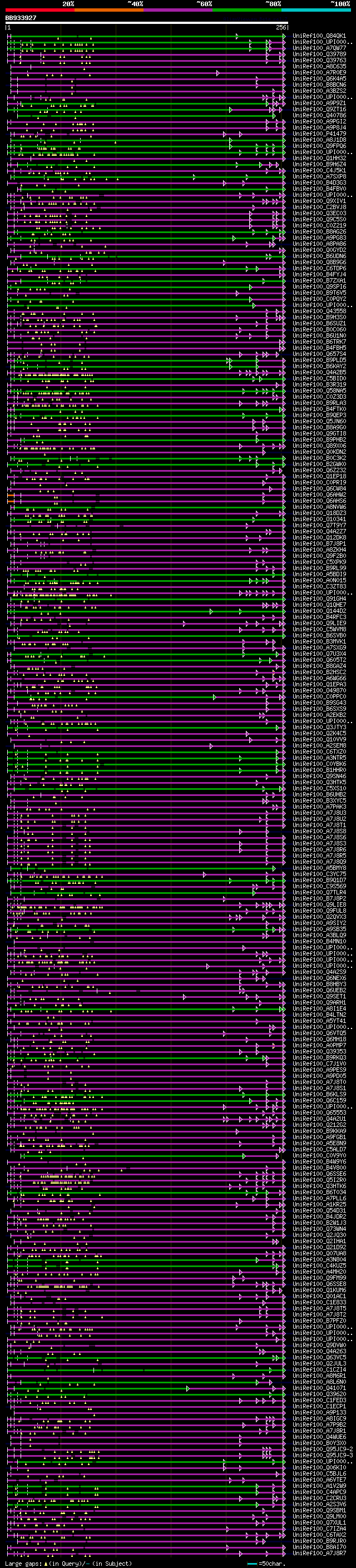Select hit UniRef100_Q3EC03
This screenshot has height=1568, width=356.
(319, 214)
